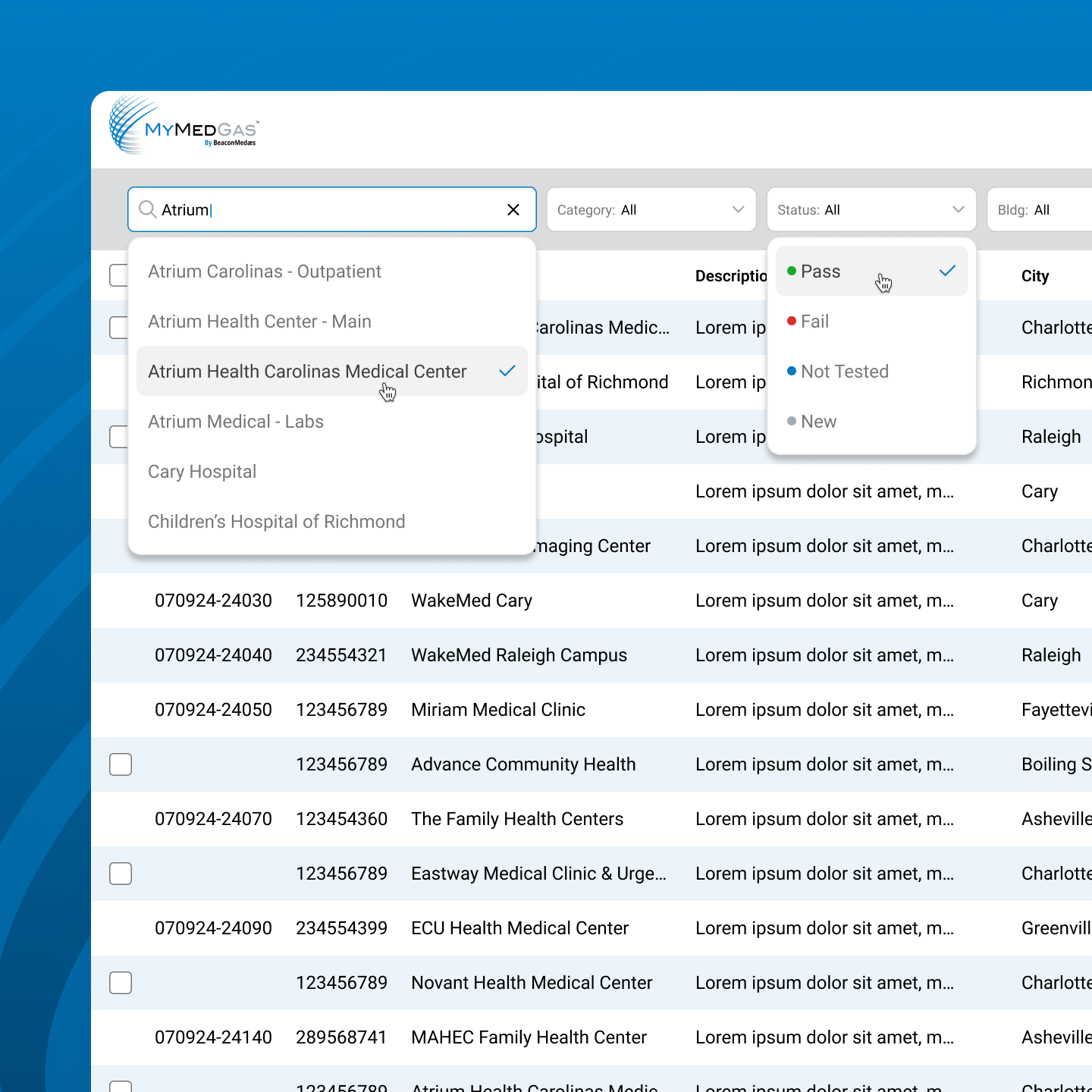Choose Children's Hospital of Richmond suggestion
1092x1092 pixels.
click(x=332, y=522)
